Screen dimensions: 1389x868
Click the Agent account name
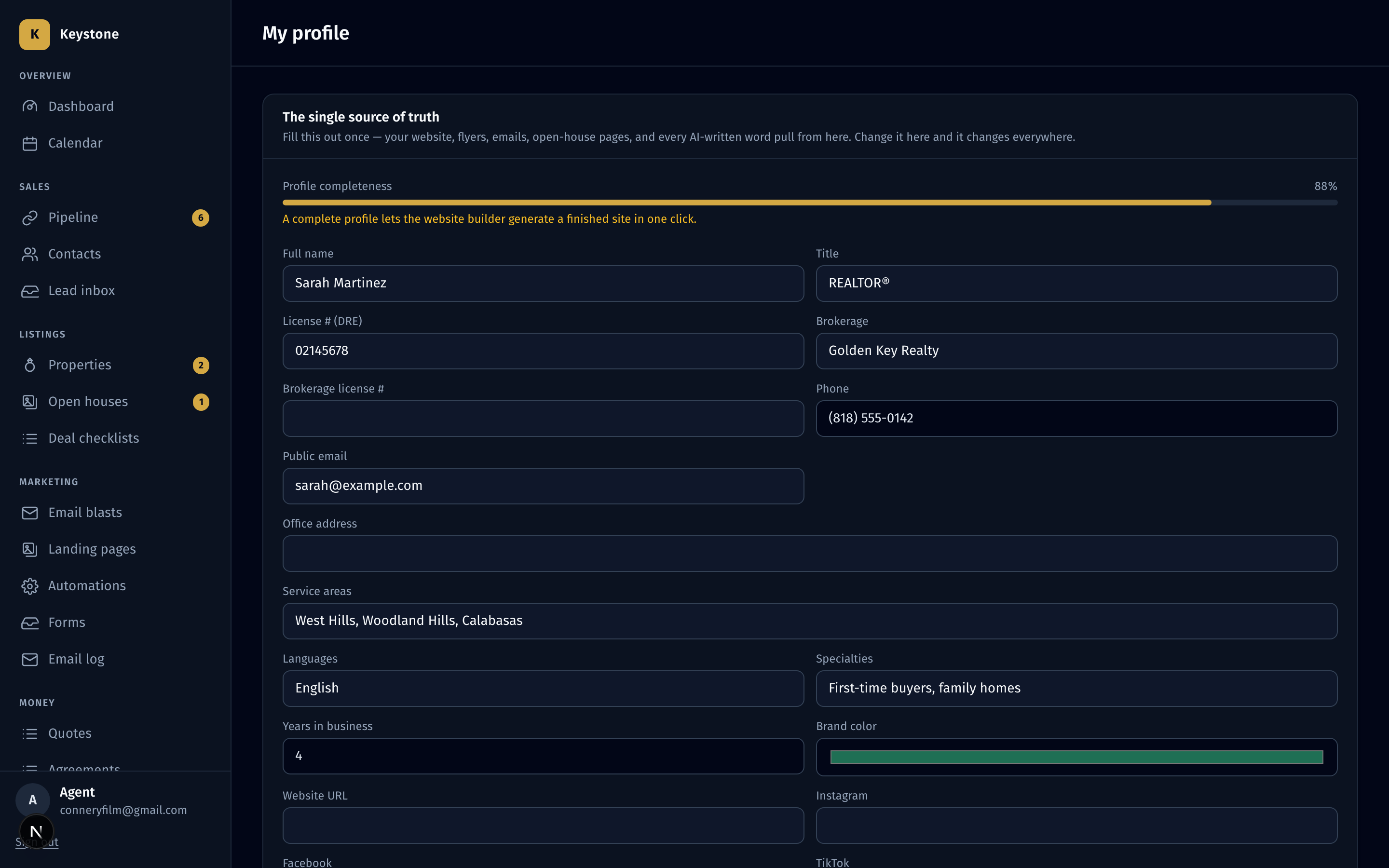(x=77, y=792)
